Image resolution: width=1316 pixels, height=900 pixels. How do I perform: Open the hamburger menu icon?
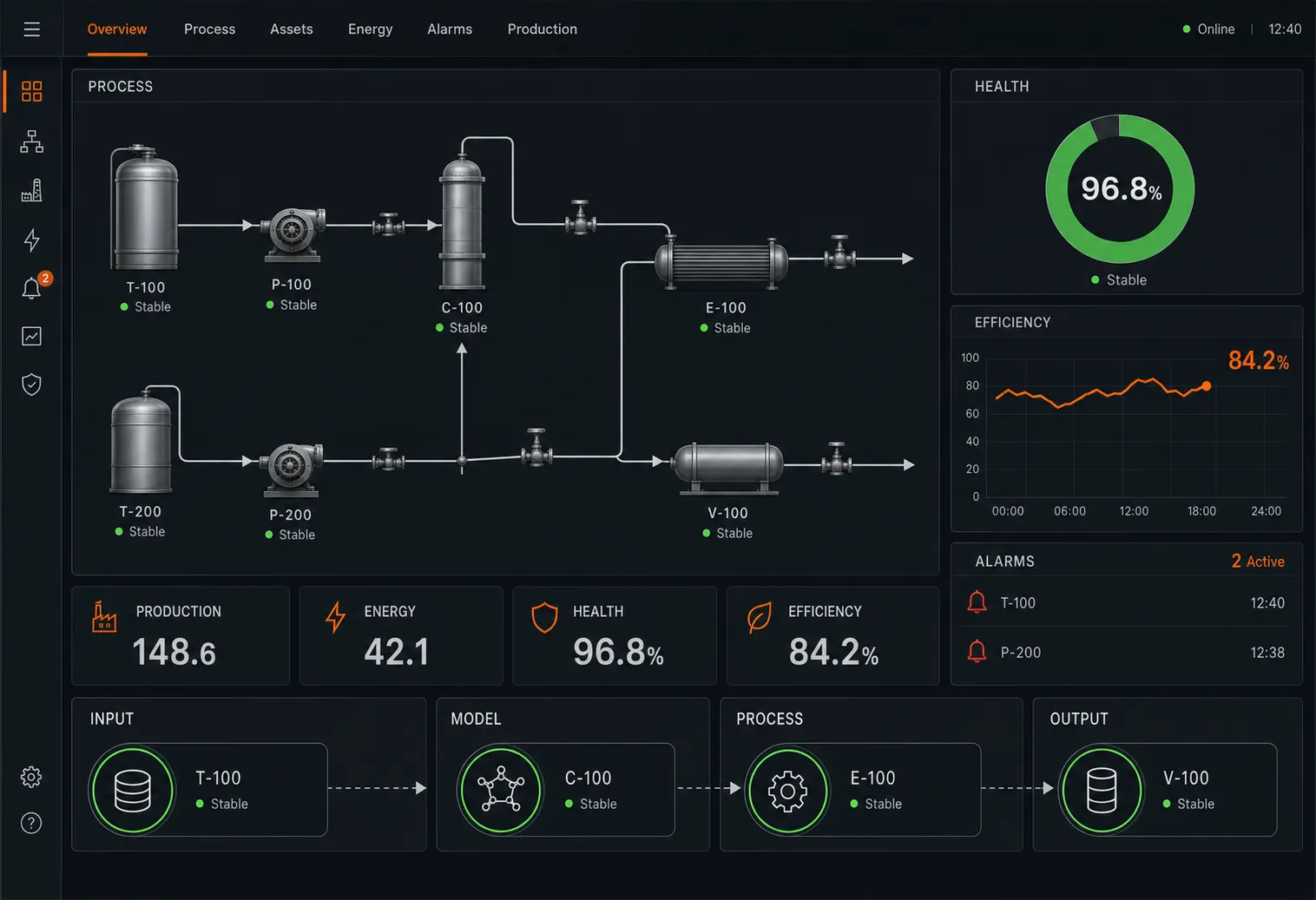pyautogui.click(x=32, y=30)
